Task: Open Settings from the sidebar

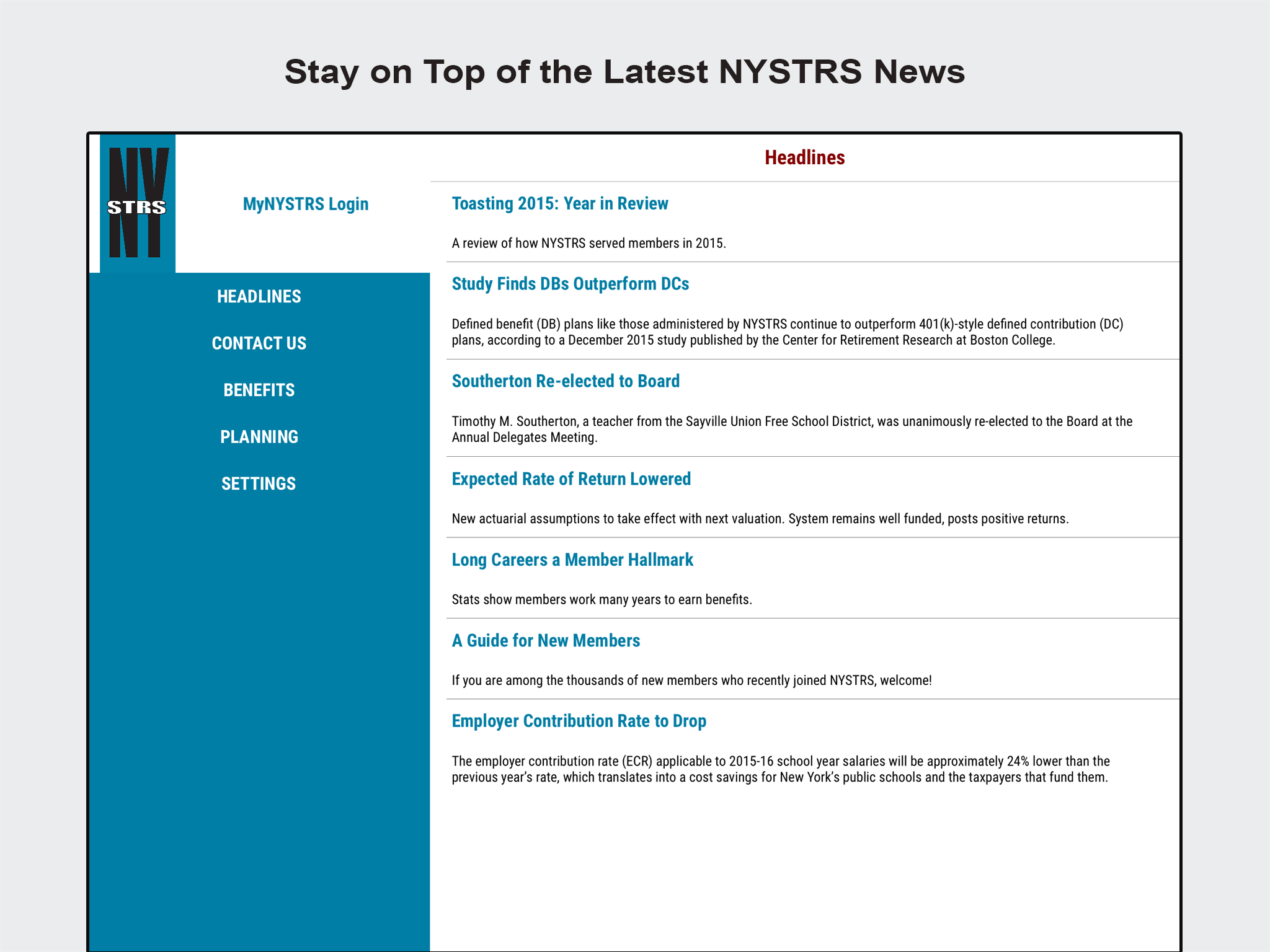Action: 259,483
